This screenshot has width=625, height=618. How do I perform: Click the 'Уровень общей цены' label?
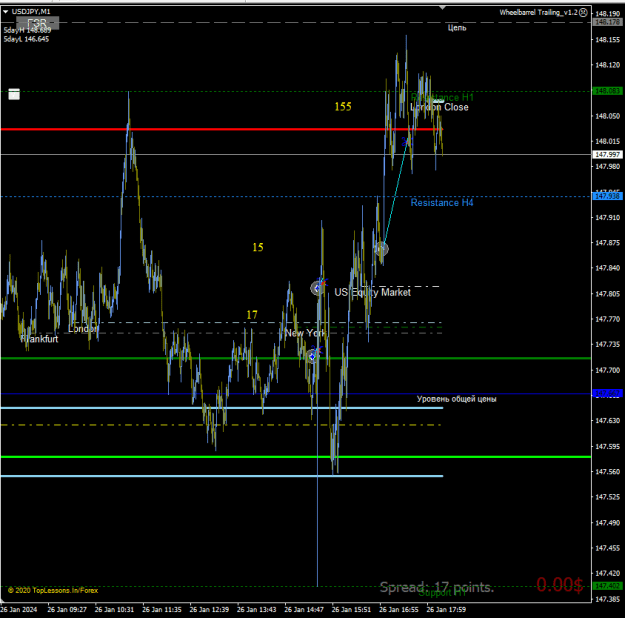[x=456, y=399]
